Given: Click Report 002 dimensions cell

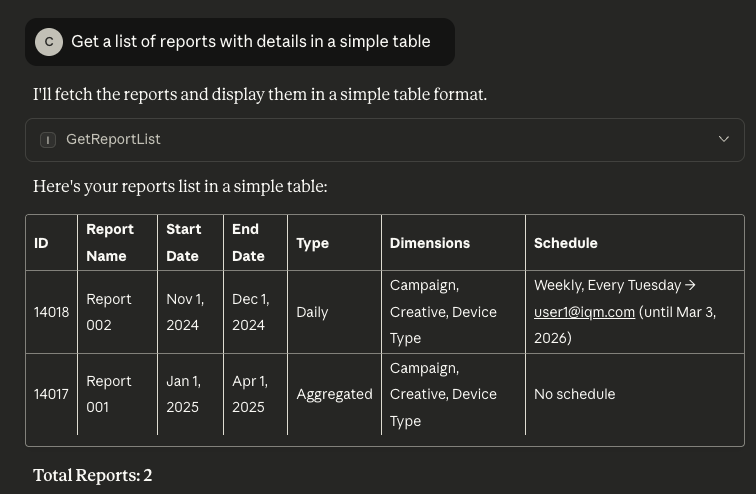Looking at the screenshot, I should [x=453, y=312].
